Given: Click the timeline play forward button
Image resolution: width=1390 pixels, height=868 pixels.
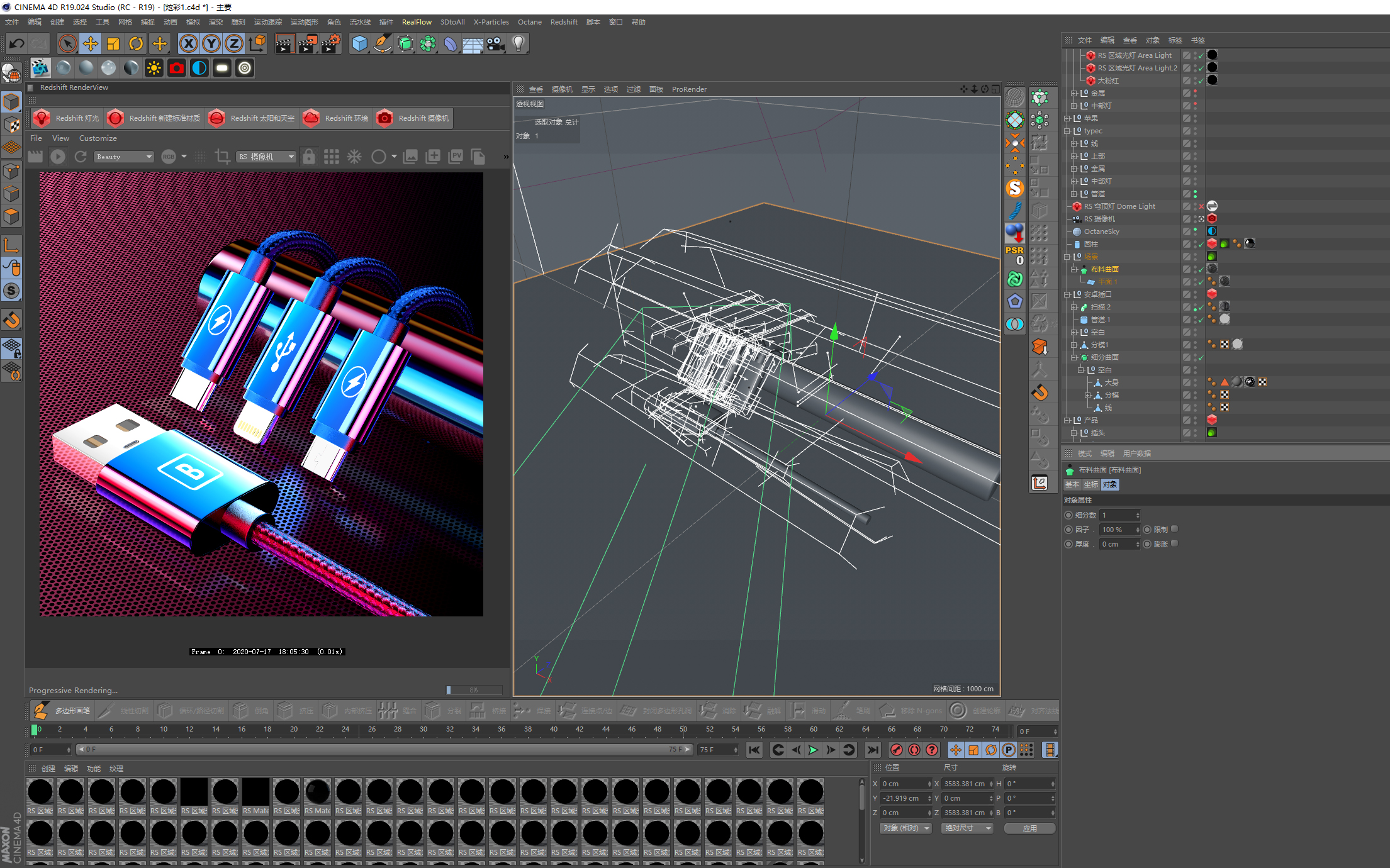Looking at the screenshot, I should click(813, 750).
